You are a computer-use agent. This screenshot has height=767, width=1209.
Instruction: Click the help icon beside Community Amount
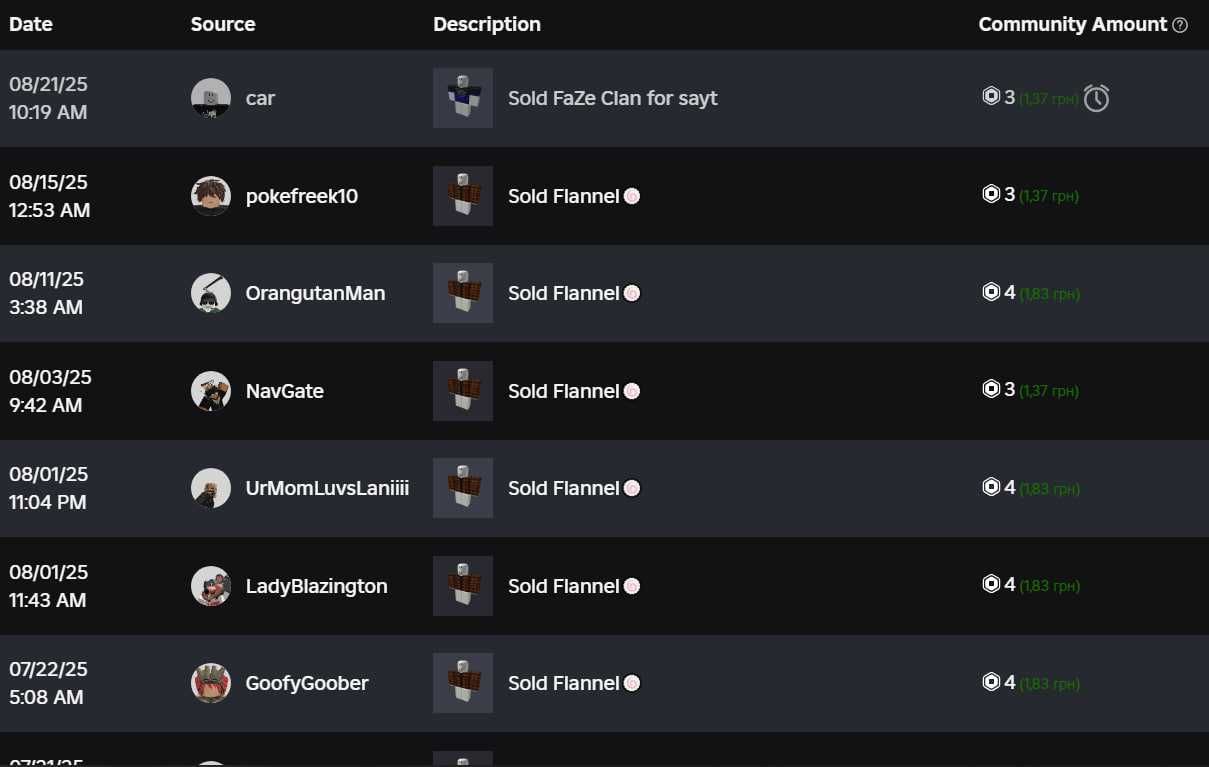pos(1180,25)
